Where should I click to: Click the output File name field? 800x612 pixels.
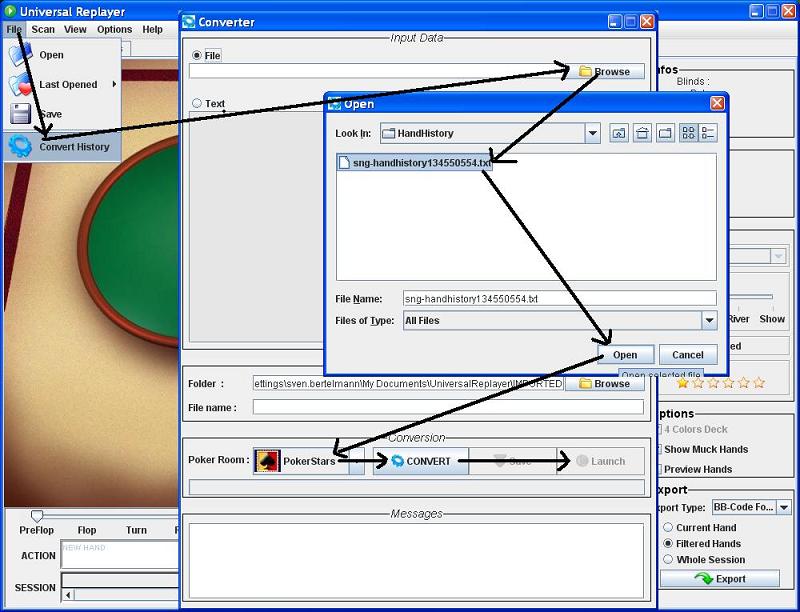click(448, 407)
